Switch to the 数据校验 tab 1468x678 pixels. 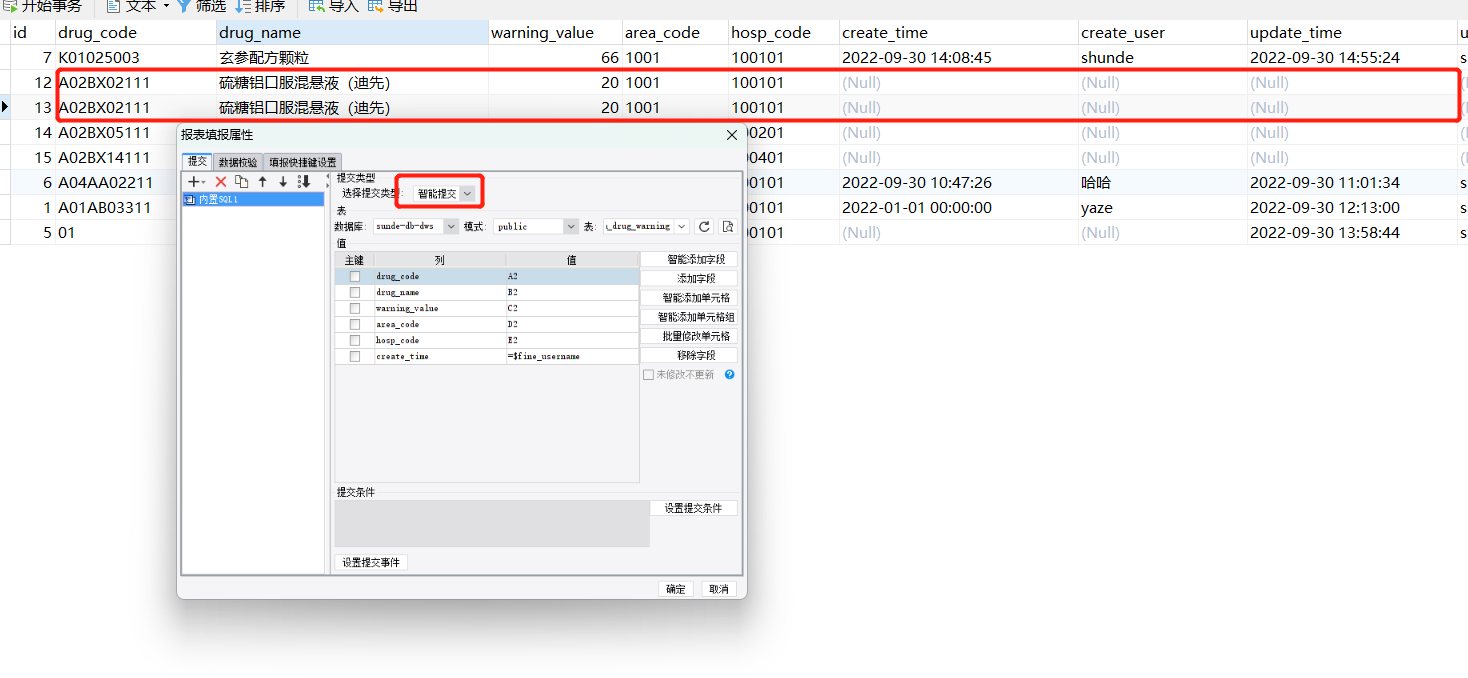pyautogui.click(x=238, y=162)
